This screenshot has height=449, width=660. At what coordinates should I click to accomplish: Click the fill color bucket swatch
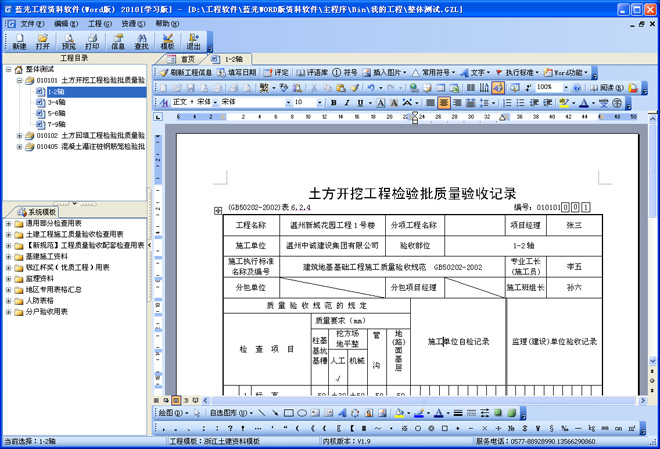point(399,413)
